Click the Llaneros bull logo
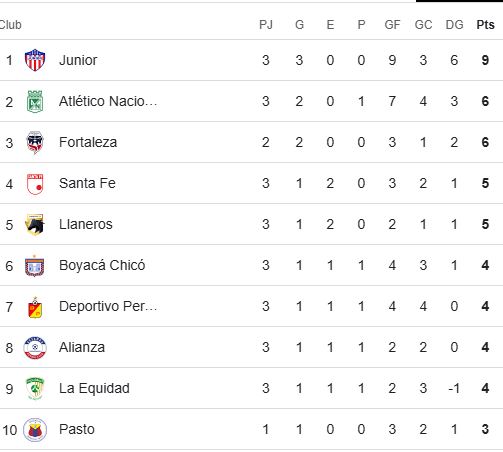 (35, 225)
